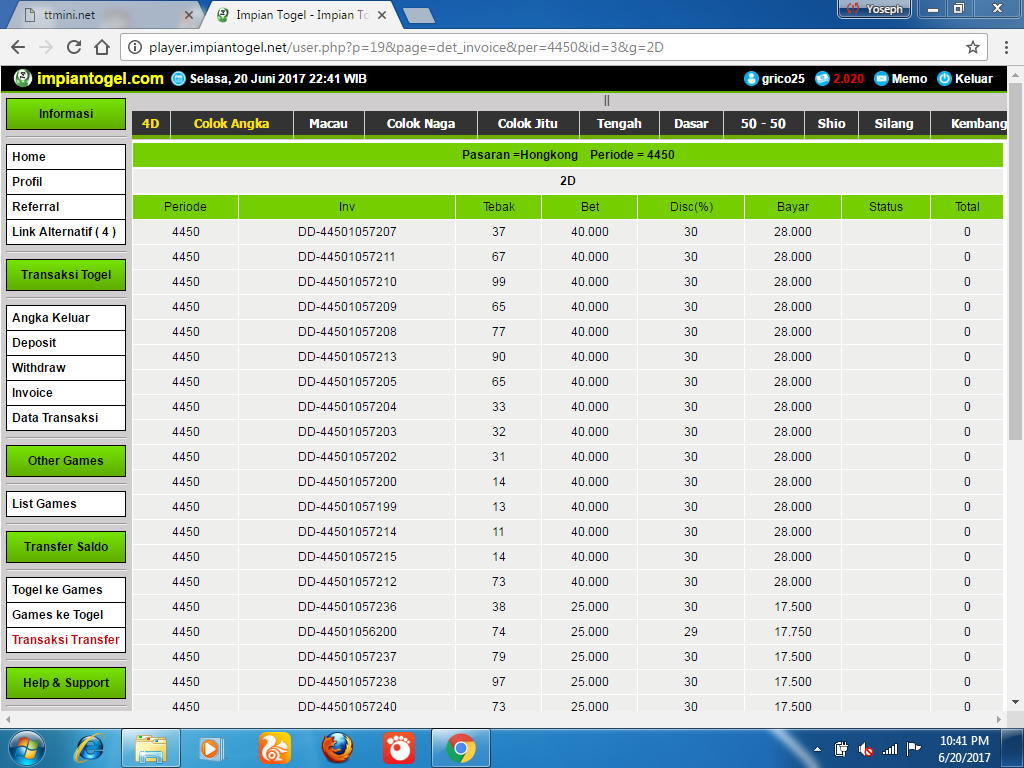This screenshot has height=768, width=1024.
Task: Open Angka Keluar sidebar item
Action: [51, 318]
